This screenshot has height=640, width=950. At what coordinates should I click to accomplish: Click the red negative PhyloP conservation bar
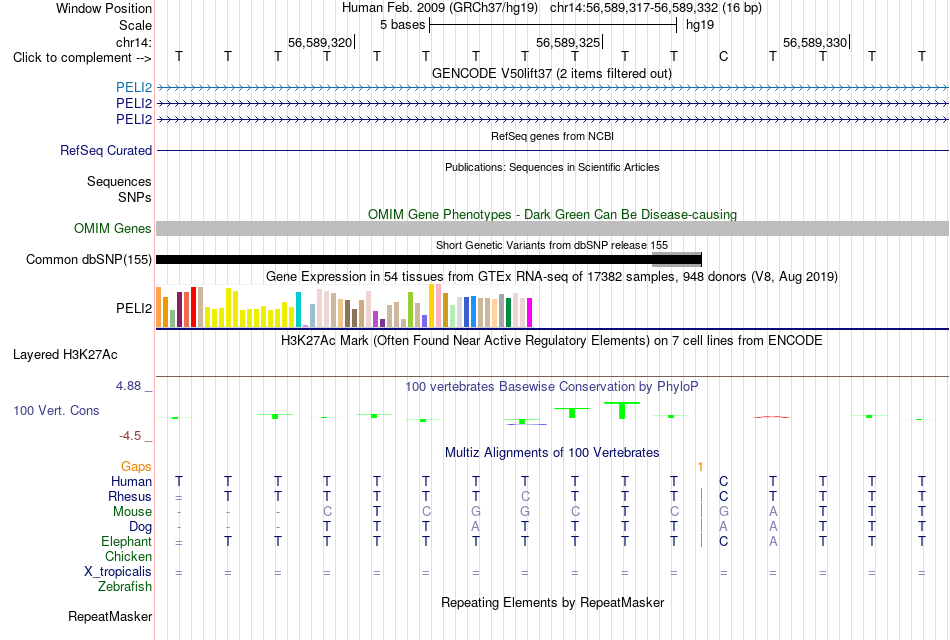(772, 417)
